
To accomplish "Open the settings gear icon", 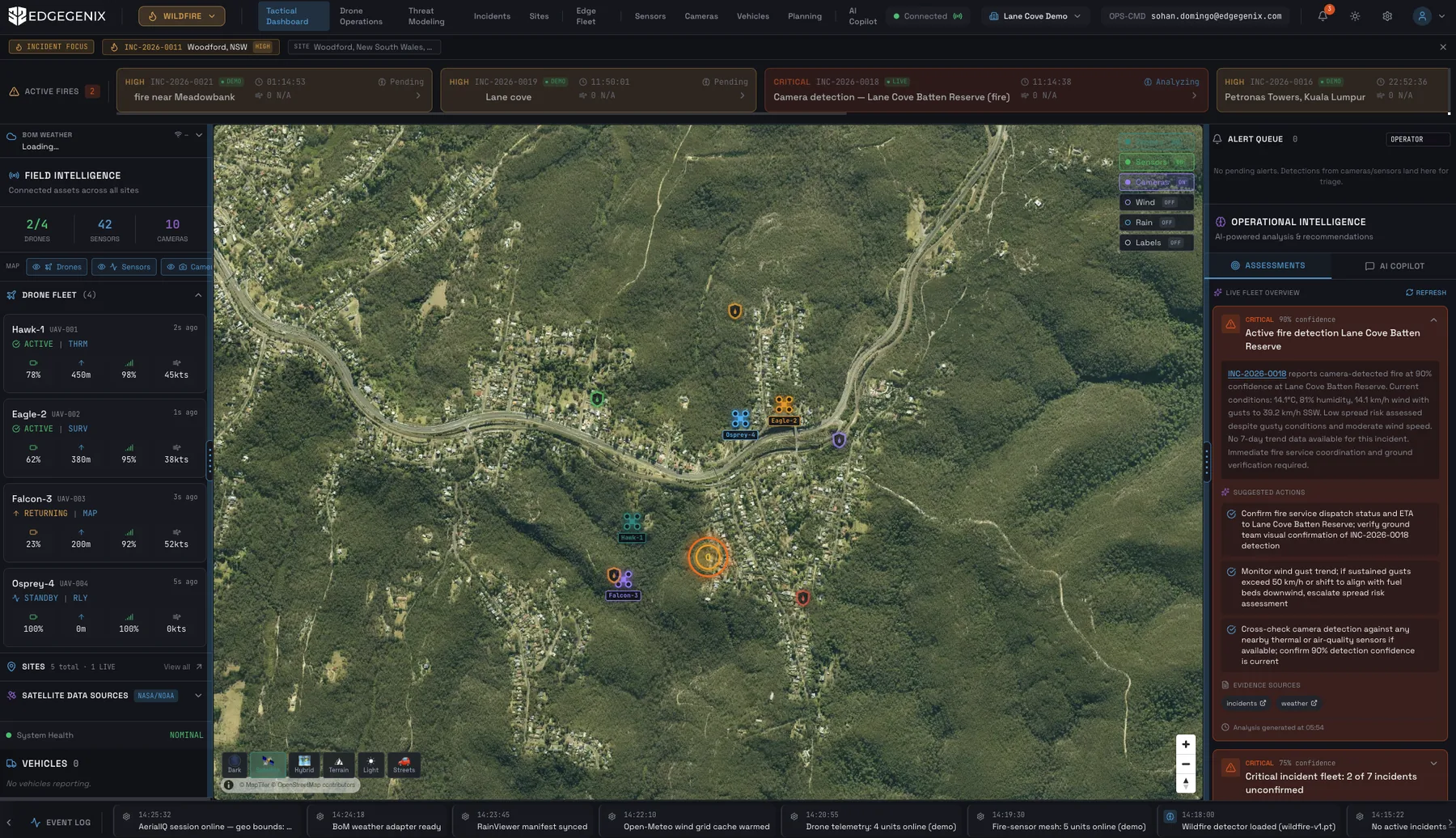I will [x=1387, y=16].
